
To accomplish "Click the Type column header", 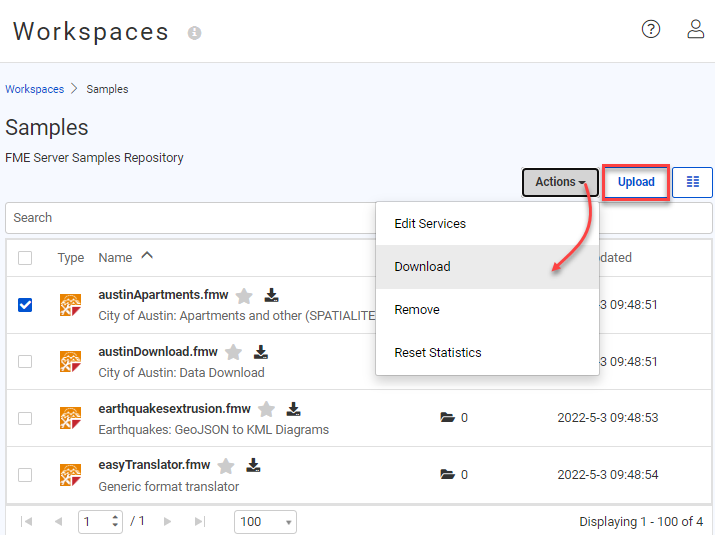I will click(71, 258).
